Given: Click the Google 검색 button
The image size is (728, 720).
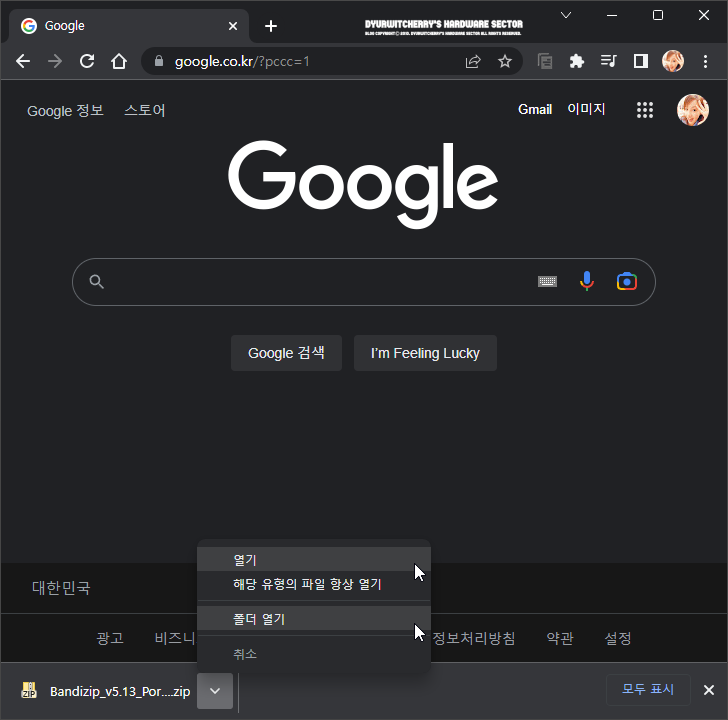Looking at the screenshot, I should click(x=286, y=353).
